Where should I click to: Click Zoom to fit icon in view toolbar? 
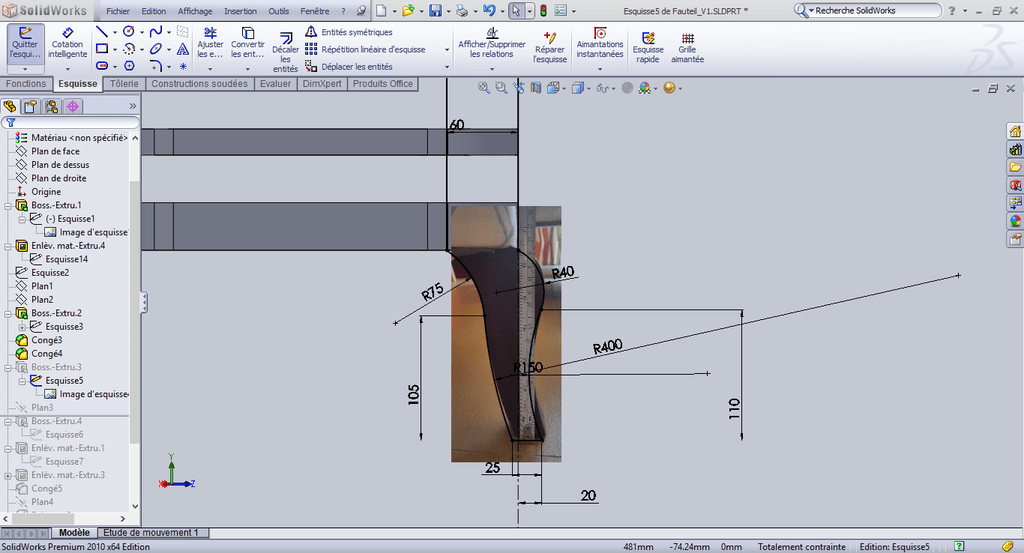483,87
